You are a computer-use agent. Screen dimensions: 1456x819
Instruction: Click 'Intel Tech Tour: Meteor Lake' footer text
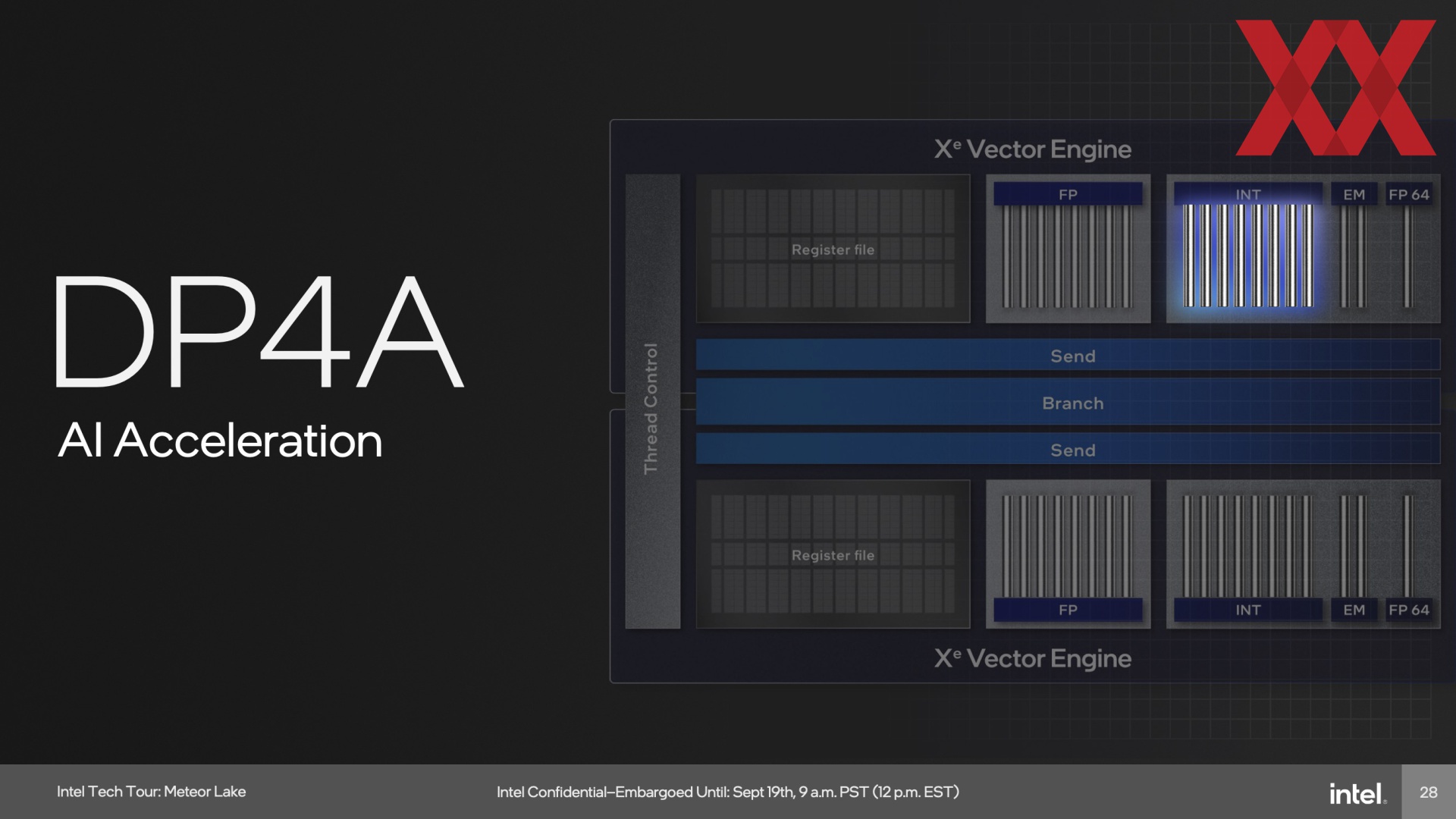151,792
